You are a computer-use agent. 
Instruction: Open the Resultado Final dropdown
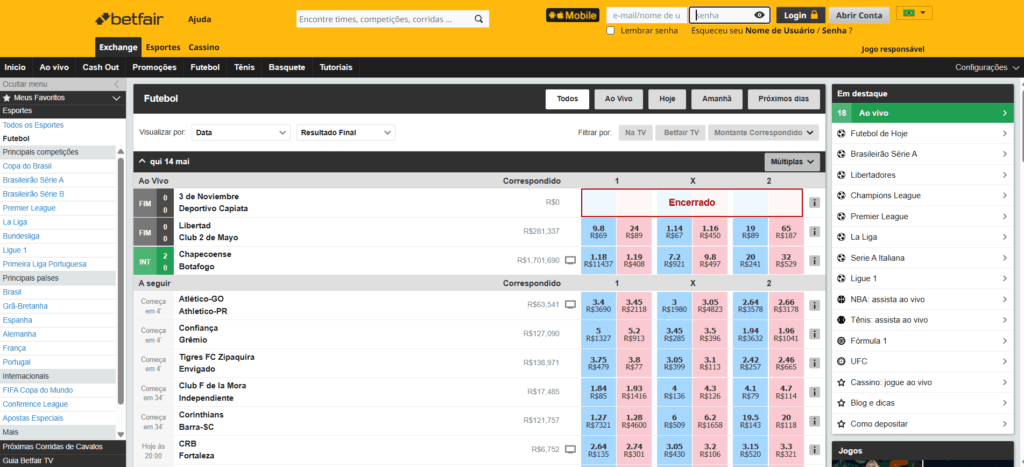point(346,132)
